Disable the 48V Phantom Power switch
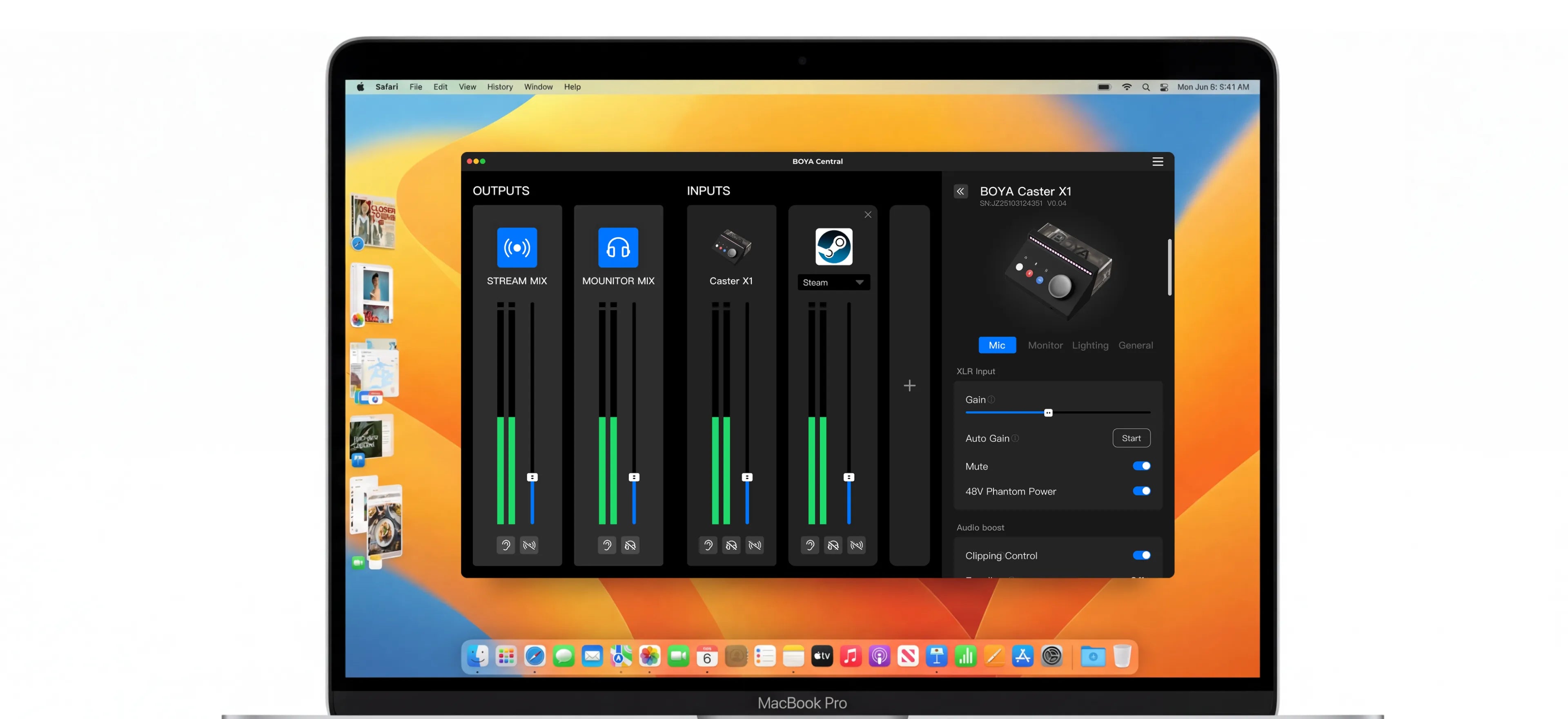Screen dimensions: 1568x719 tap(1141, 491)
